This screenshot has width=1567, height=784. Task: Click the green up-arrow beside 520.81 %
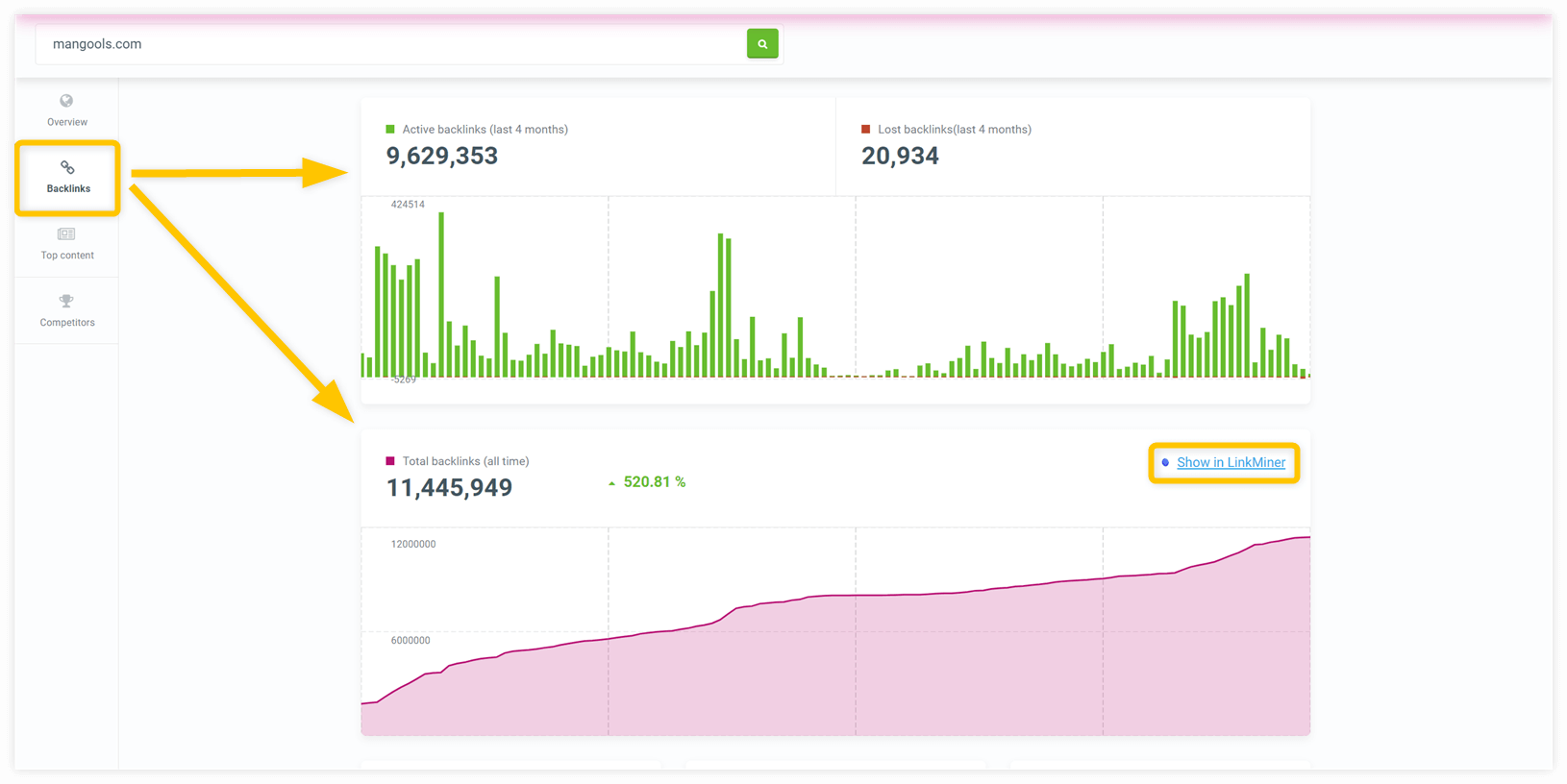tap(611, 483)
